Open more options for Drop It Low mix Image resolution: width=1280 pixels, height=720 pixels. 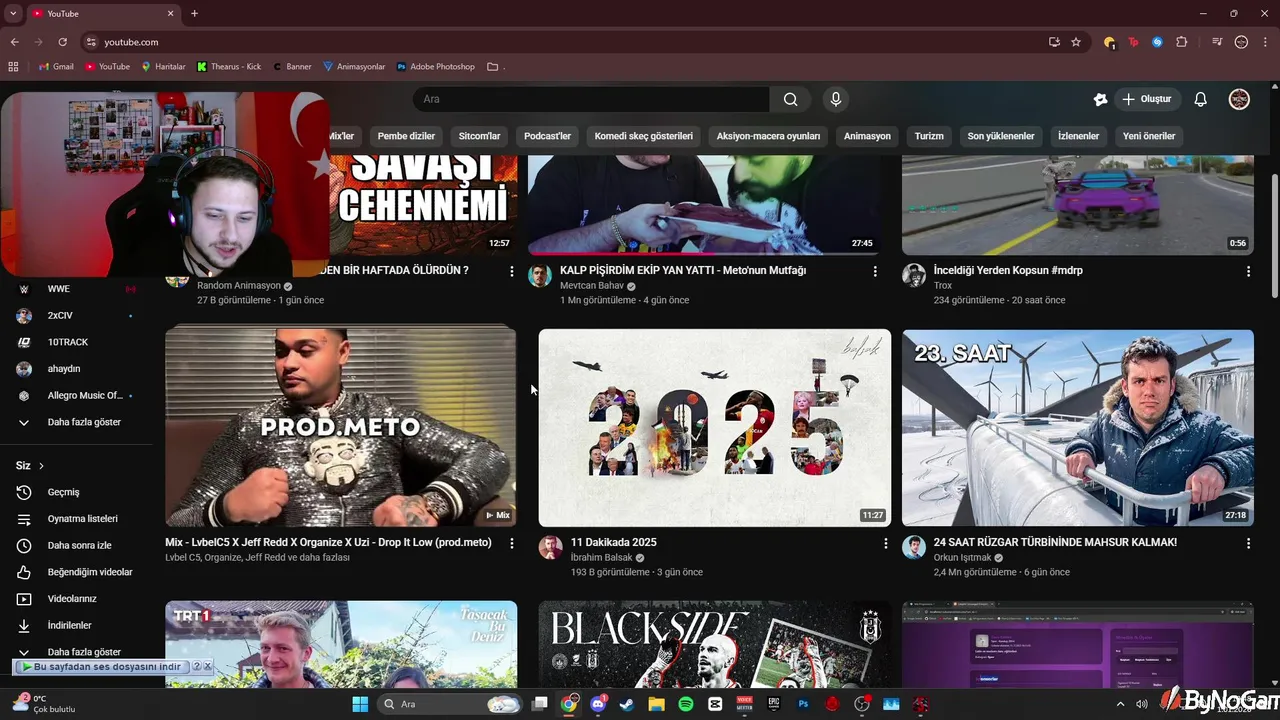coord(512,543)
